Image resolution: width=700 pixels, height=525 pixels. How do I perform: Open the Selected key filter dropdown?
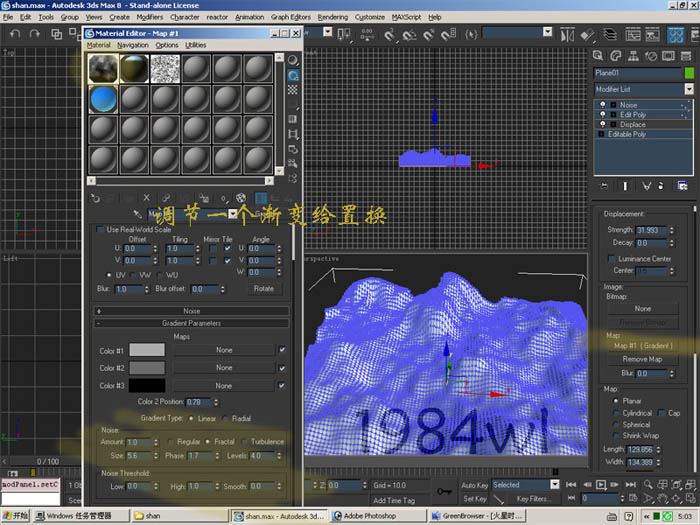[555, 484]
